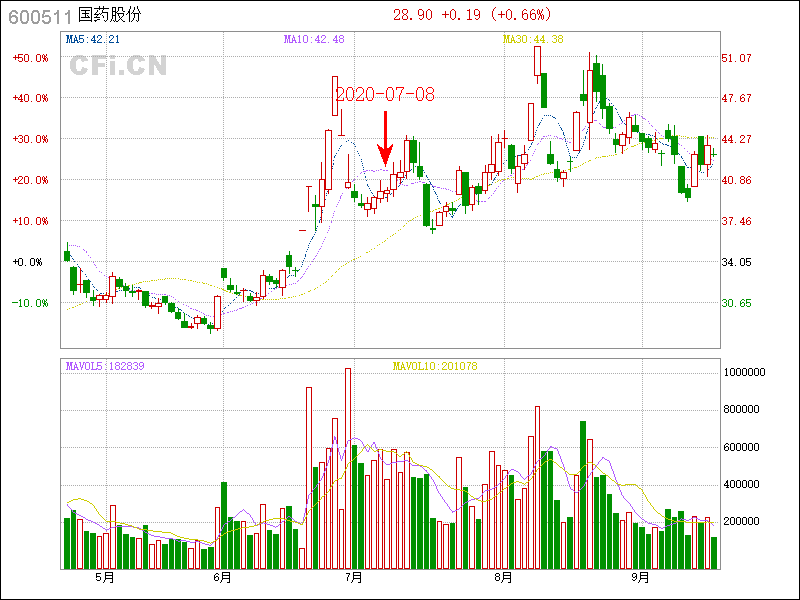Click the 6月 label on the time axis
800x600 pixels.
[x=222, y=578]
